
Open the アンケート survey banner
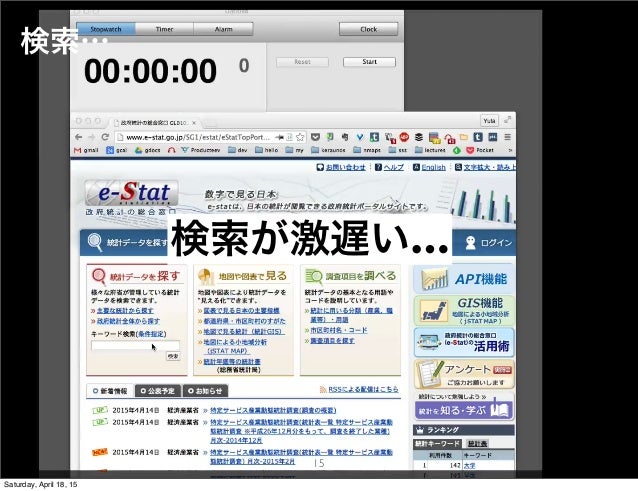coord(464,374)
